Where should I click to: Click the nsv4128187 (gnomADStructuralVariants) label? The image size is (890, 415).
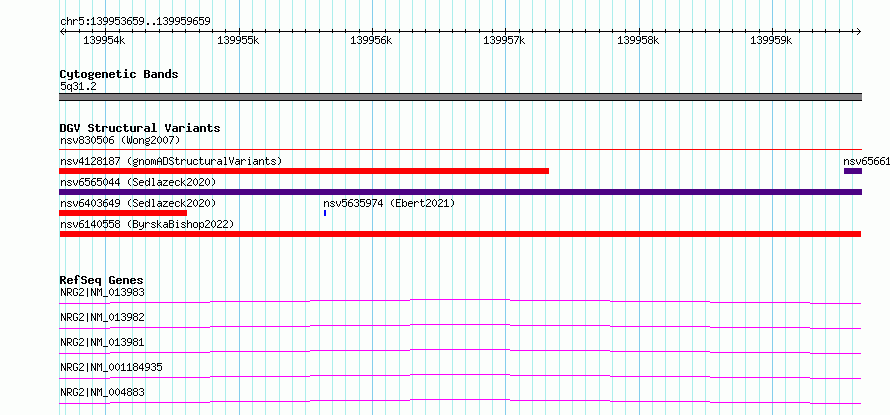click(x=171, y=161)
